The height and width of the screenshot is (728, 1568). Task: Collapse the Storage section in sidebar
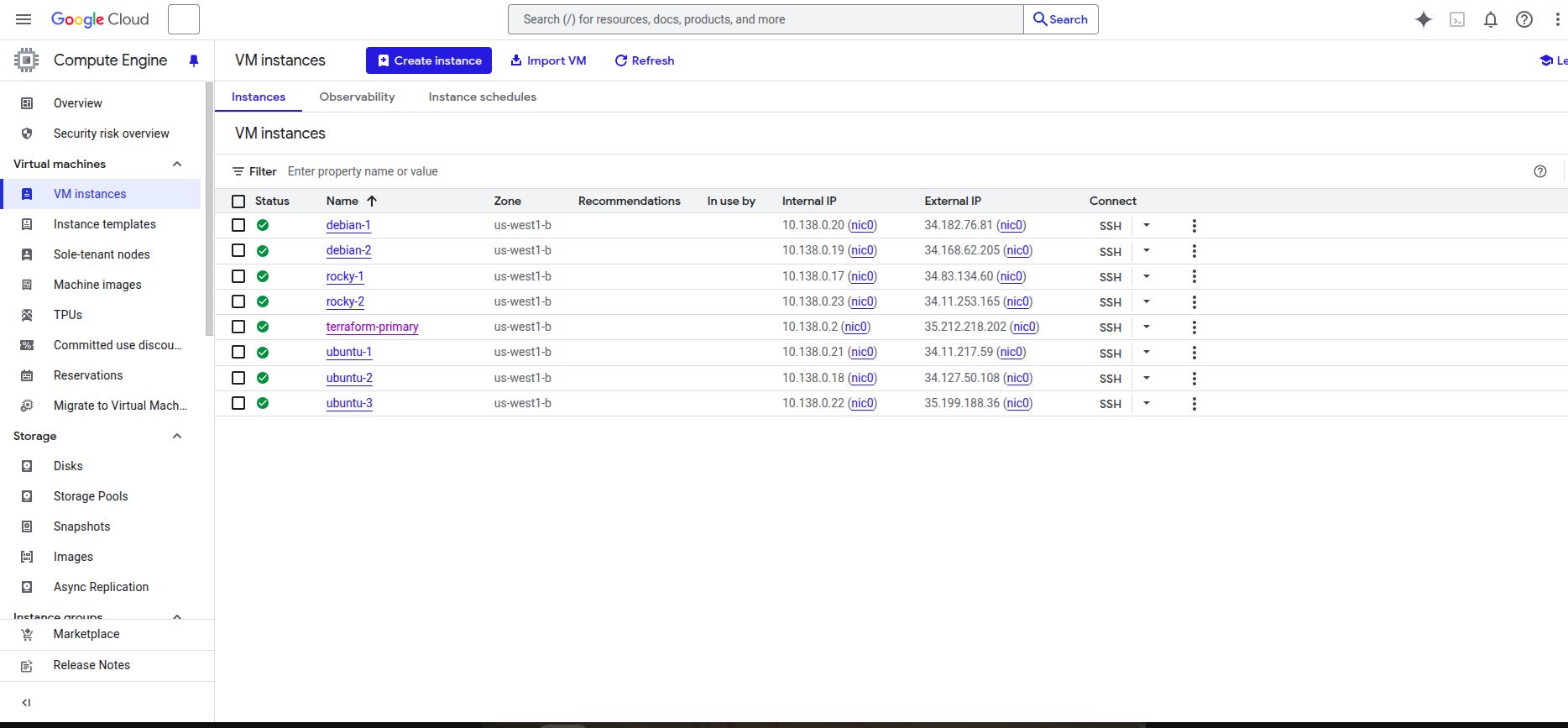coord(177,436)
